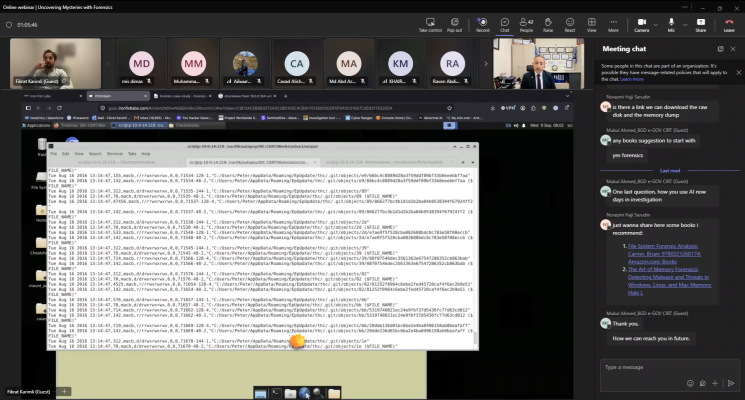Image resolution: width=745 pixels, height=400 pixels.
Task: Click the Share screen button
Action: click(701, 25)
